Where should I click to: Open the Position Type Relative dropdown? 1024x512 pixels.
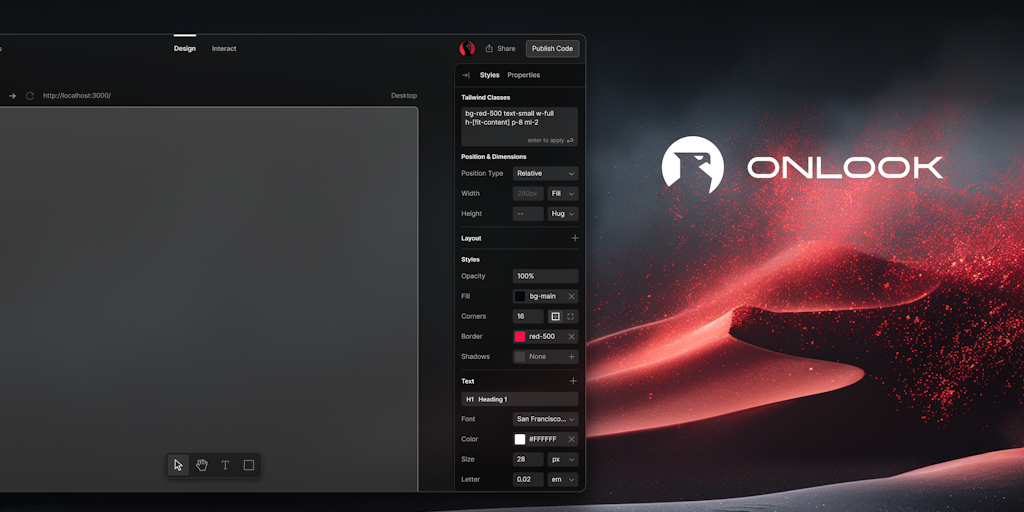(545, 174)
